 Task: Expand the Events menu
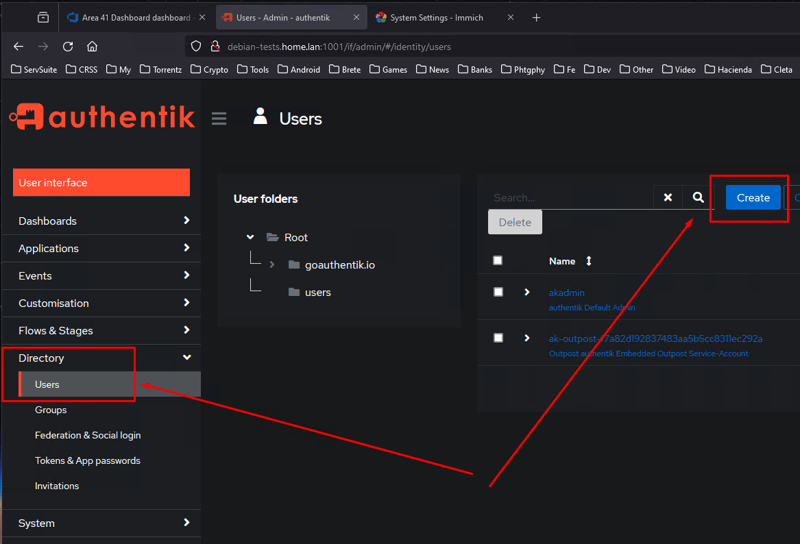[x=102, y=276]
